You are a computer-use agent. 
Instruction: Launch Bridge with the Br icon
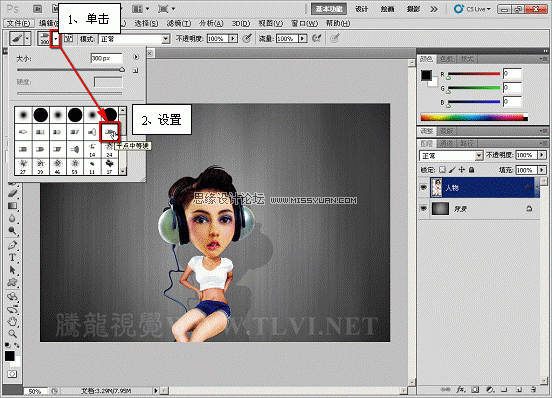[x=37, y=8]
